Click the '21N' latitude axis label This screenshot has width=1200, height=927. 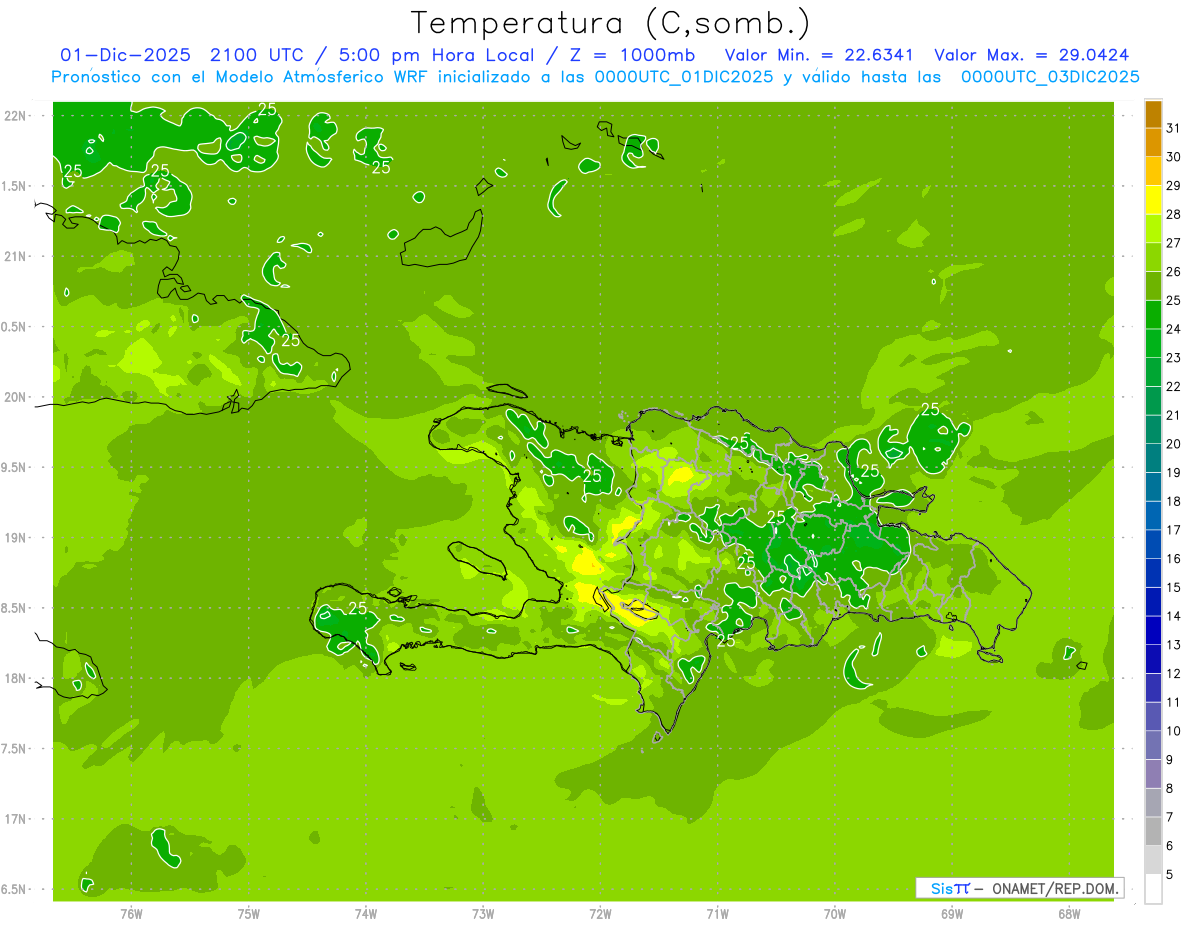pyautogui.click(x=15, y=257)
